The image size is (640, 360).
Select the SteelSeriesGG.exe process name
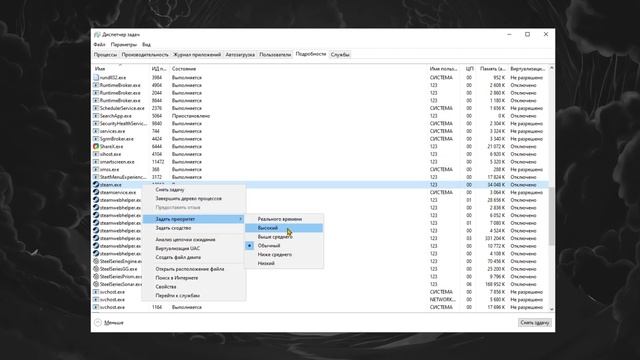click(x=118, y=269)
